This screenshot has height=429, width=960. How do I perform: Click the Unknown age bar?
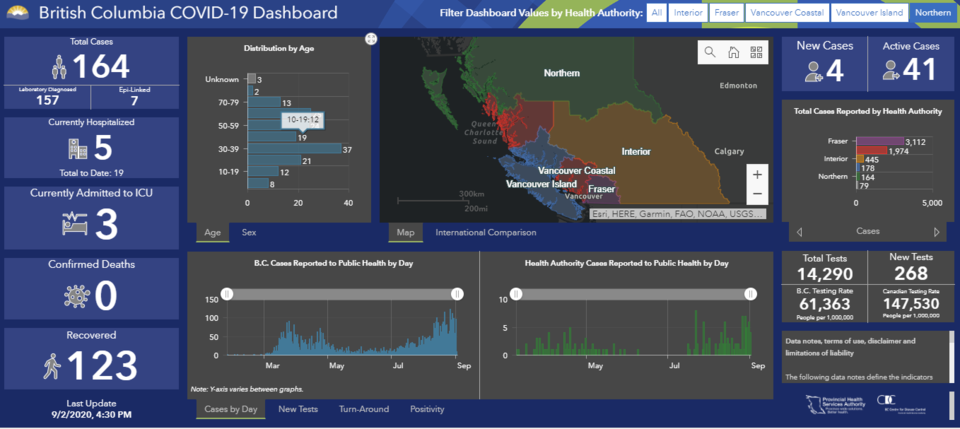click(x=252, y=79)
